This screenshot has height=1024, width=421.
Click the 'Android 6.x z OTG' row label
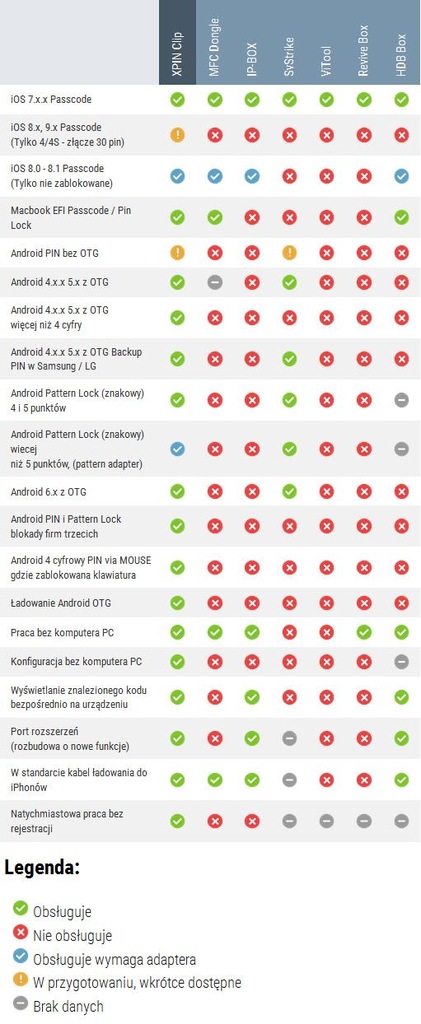coord(48,491)
